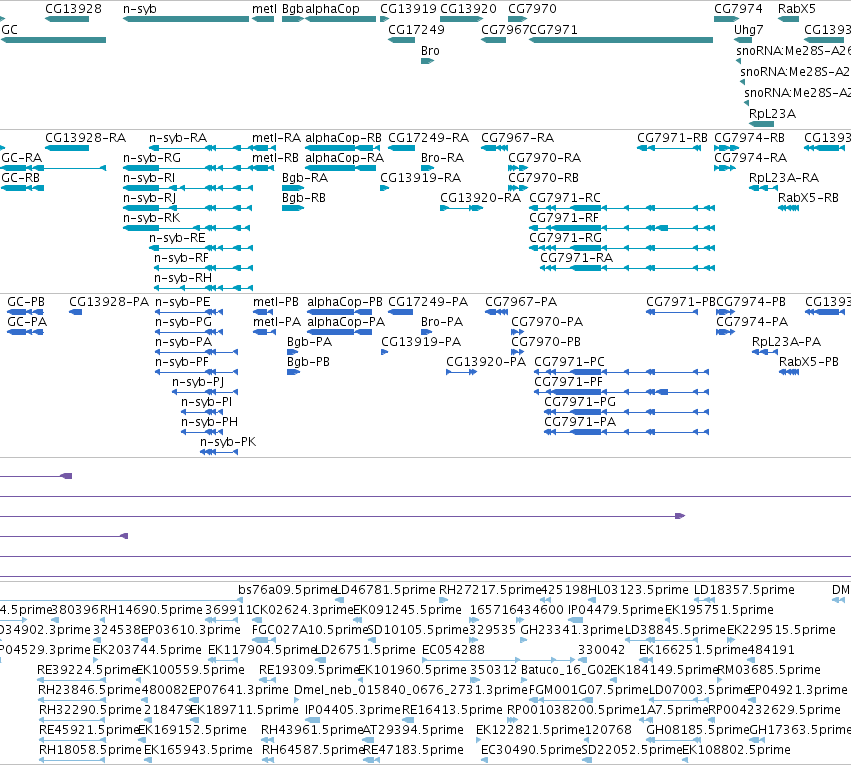Viewport: 851px width, 765px height.
Task: Click protein CG13928-PA label
Action: [109, 302]
